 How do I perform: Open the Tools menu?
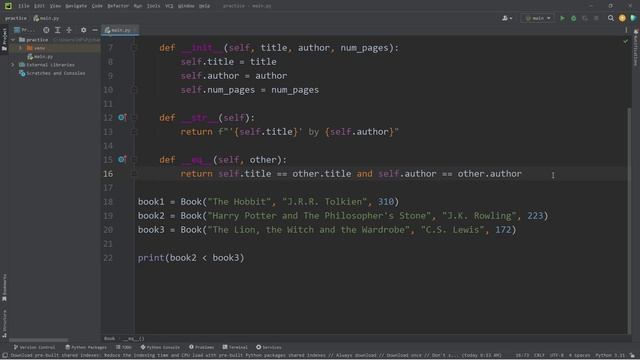click(153, 6)
